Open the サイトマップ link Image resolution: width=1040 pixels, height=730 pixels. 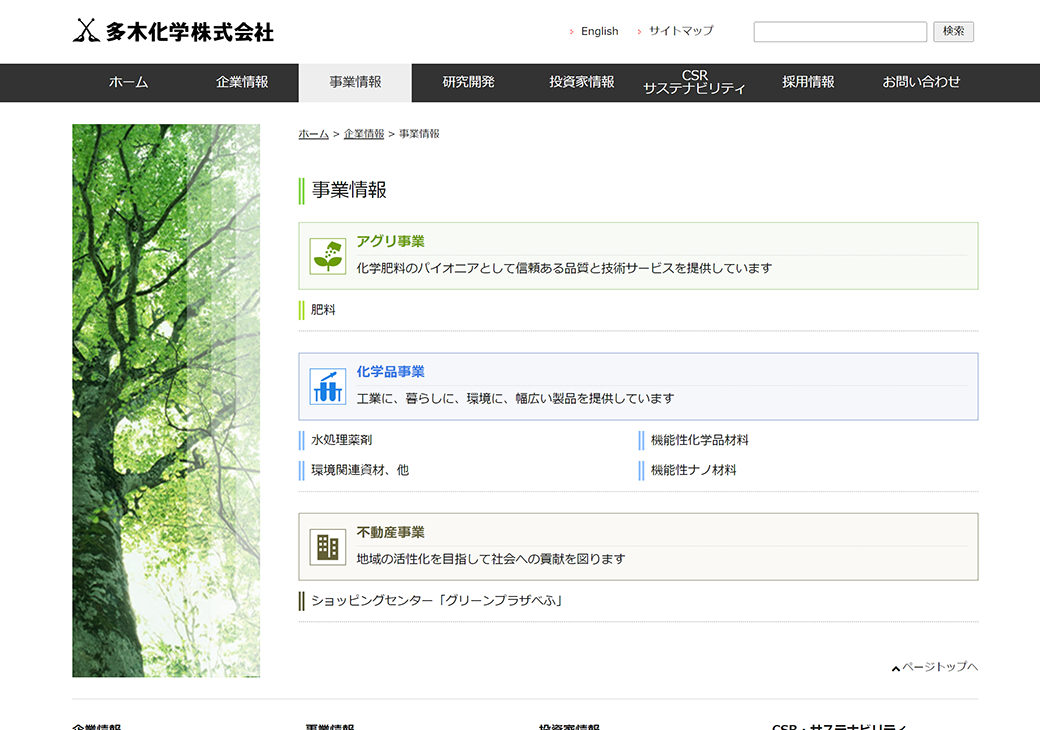point(680,31)
